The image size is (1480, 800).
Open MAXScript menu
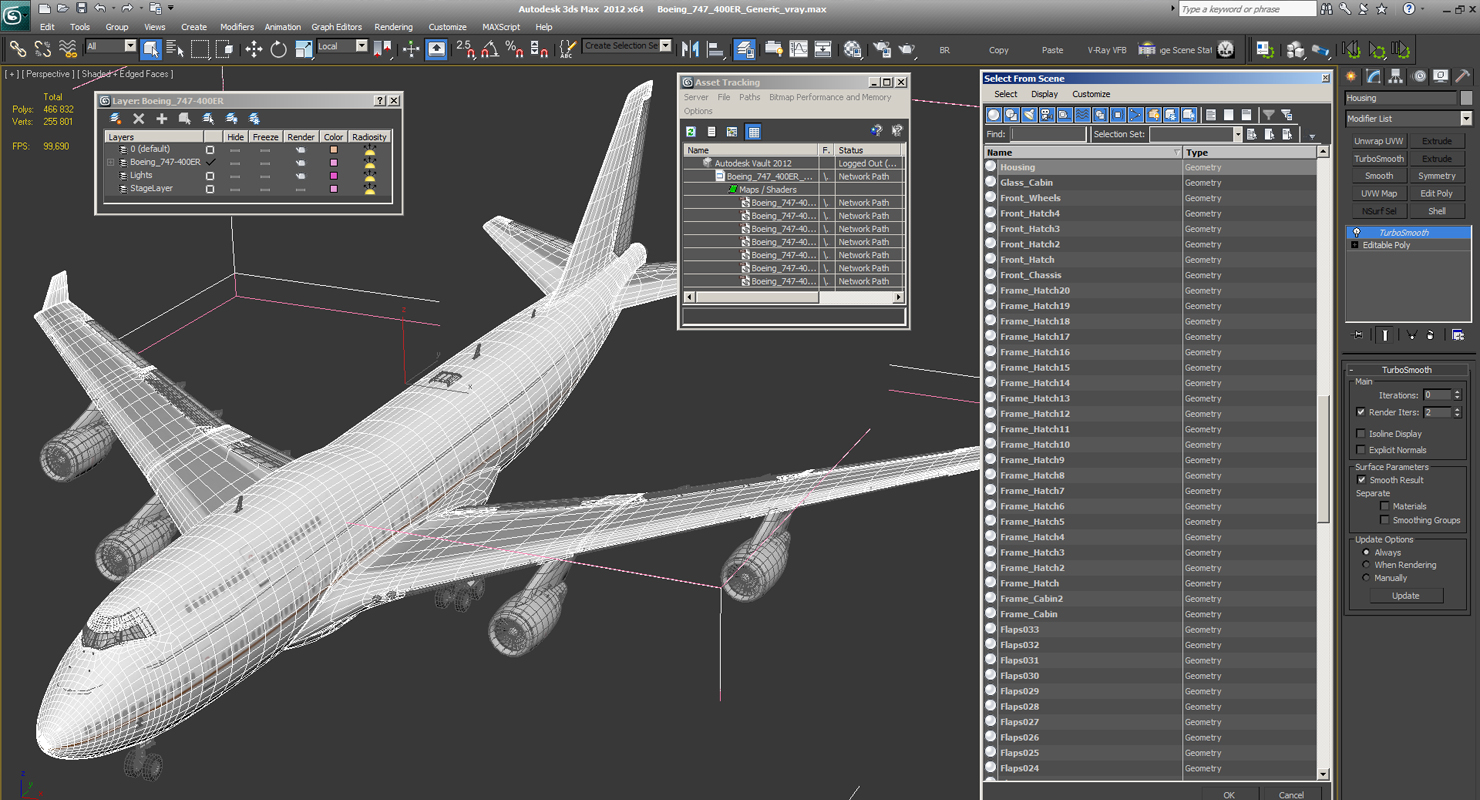coord(501,27)
